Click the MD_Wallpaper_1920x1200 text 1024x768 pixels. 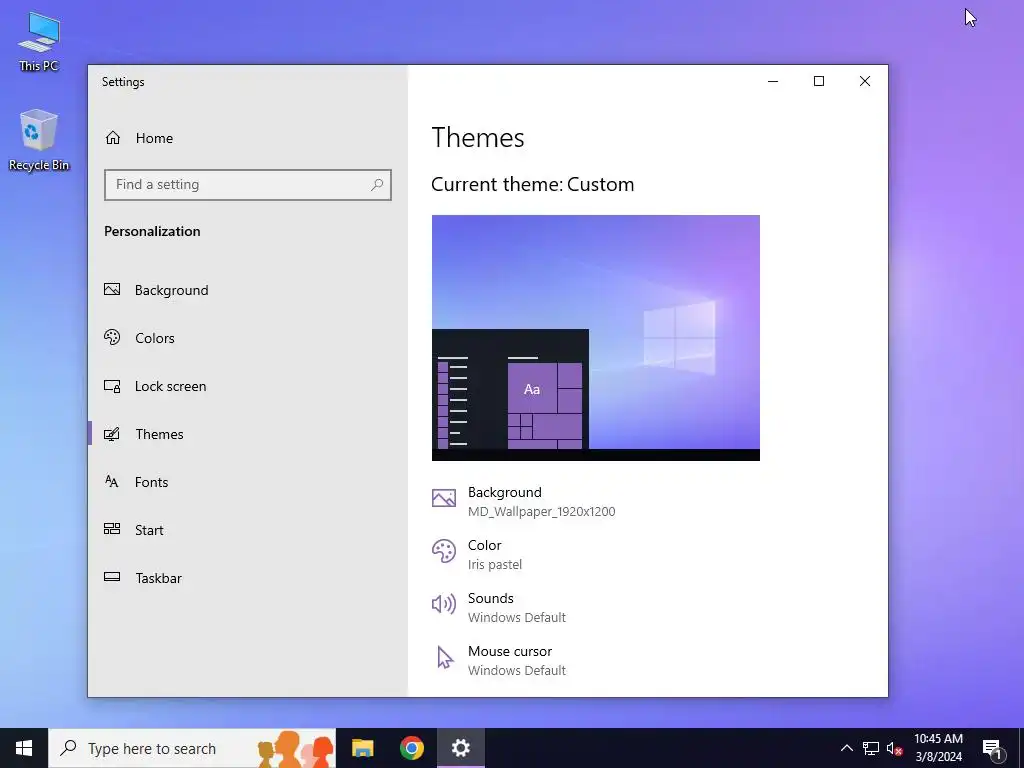click(x=541, y=511)
